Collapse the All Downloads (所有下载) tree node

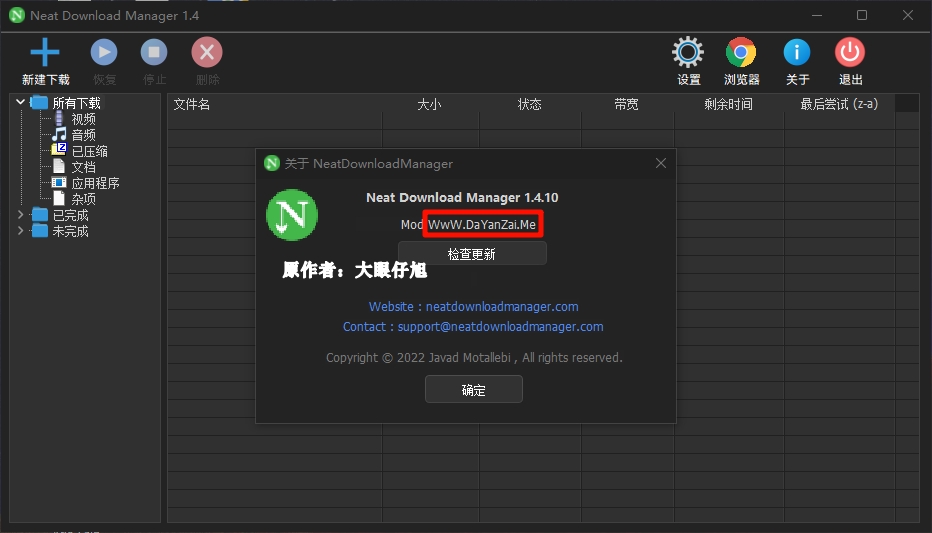pyautogui.click(x=20, y=102)
